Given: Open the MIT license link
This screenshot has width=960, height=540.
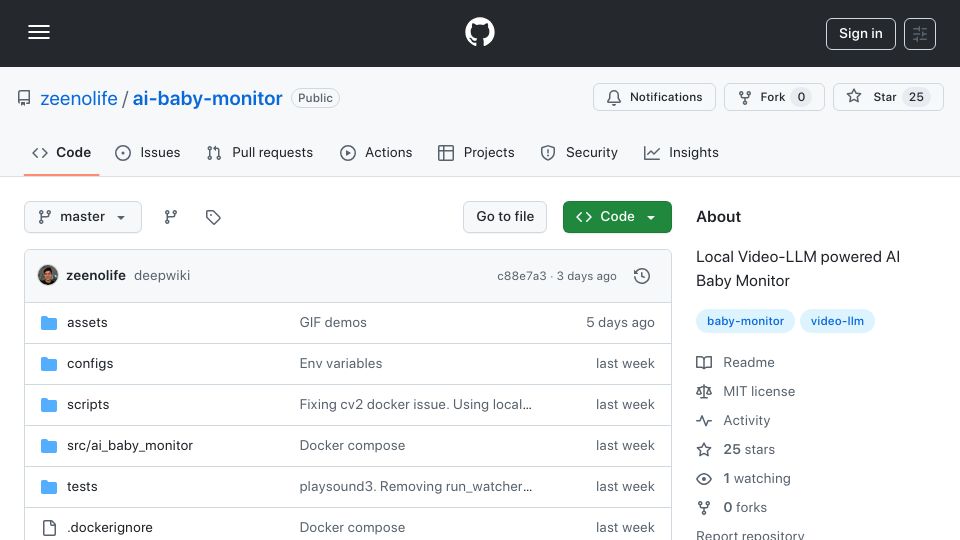Looking at the screenshot, I should coord(759,391).
